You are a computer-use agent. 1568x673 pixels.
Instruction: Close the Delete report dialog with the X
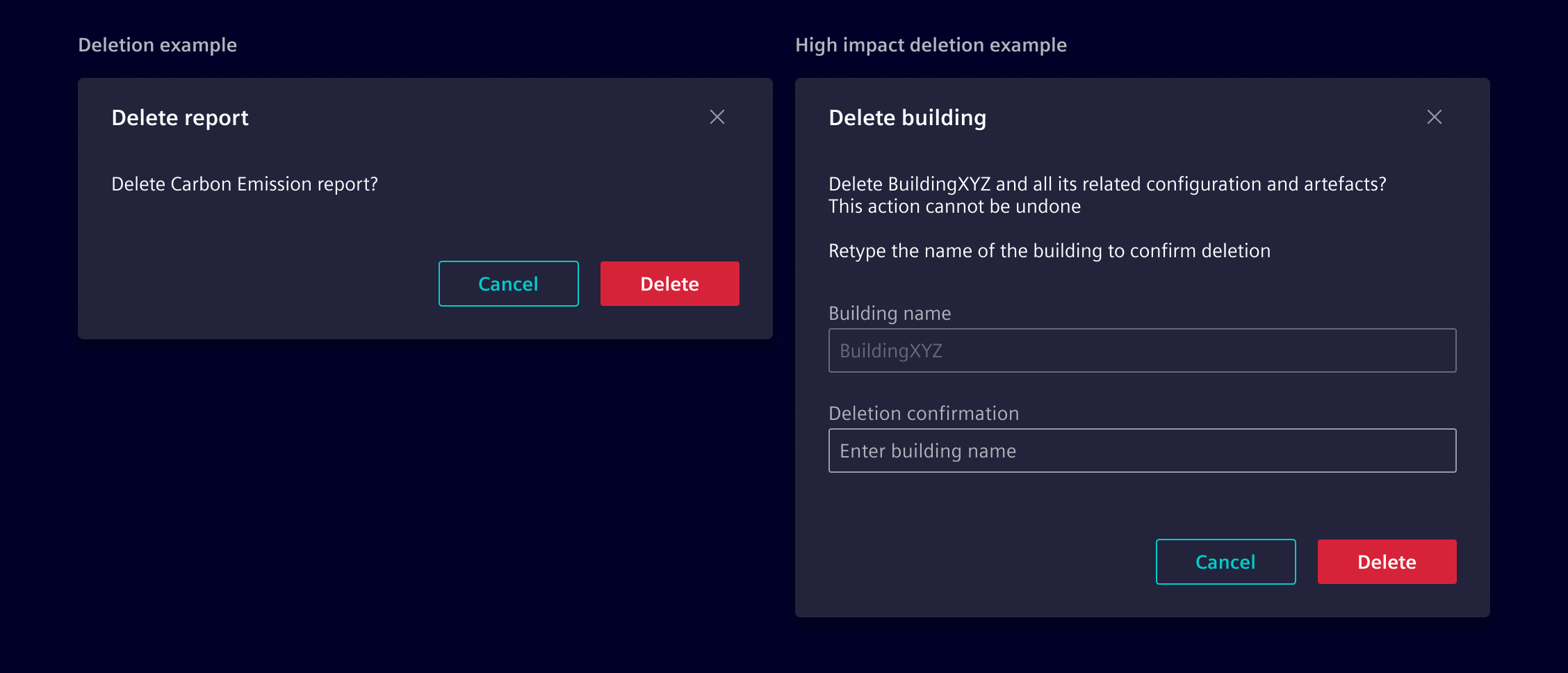click(717, 117)
